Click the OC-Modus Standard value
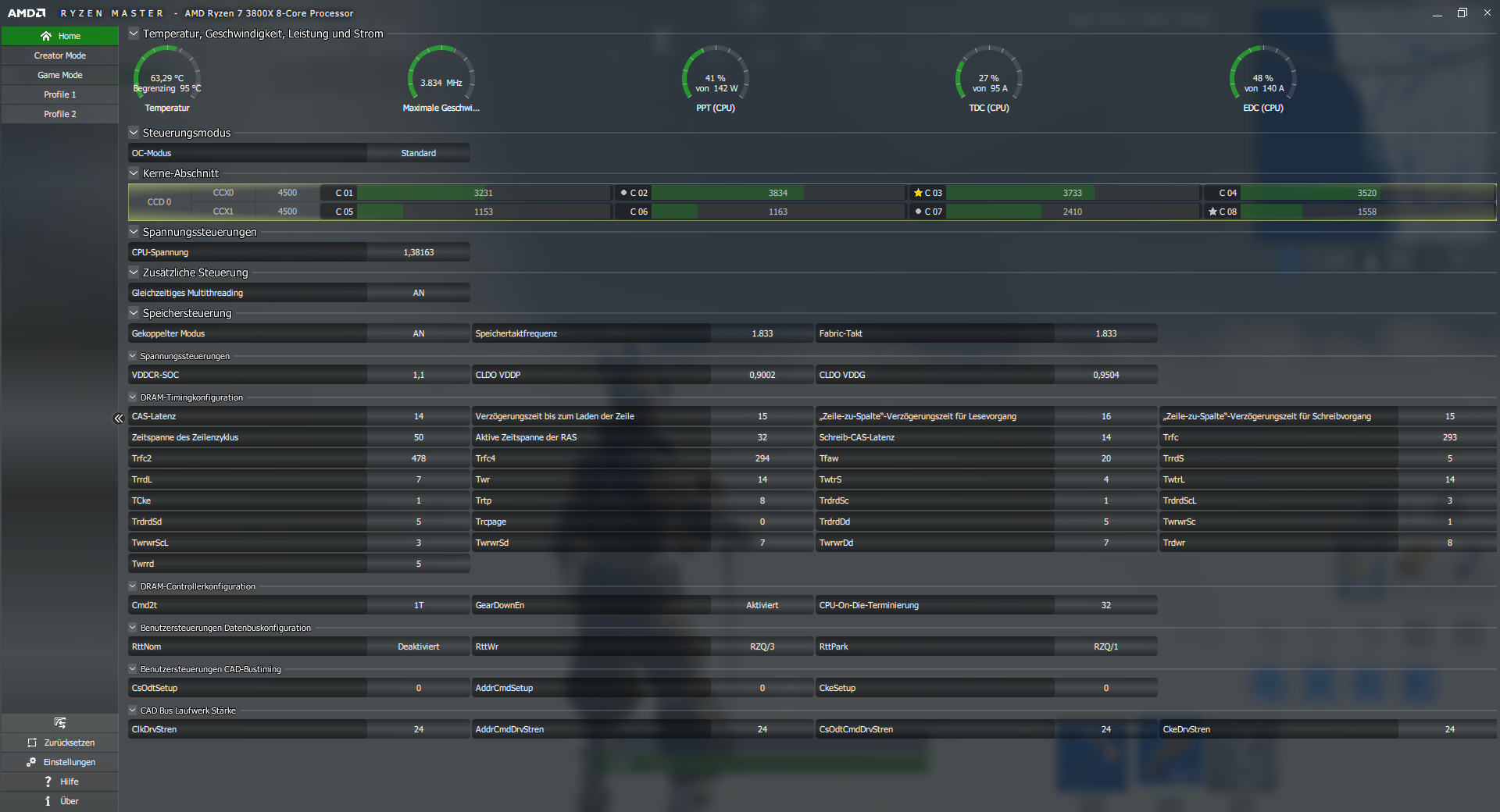 [419, 153]
